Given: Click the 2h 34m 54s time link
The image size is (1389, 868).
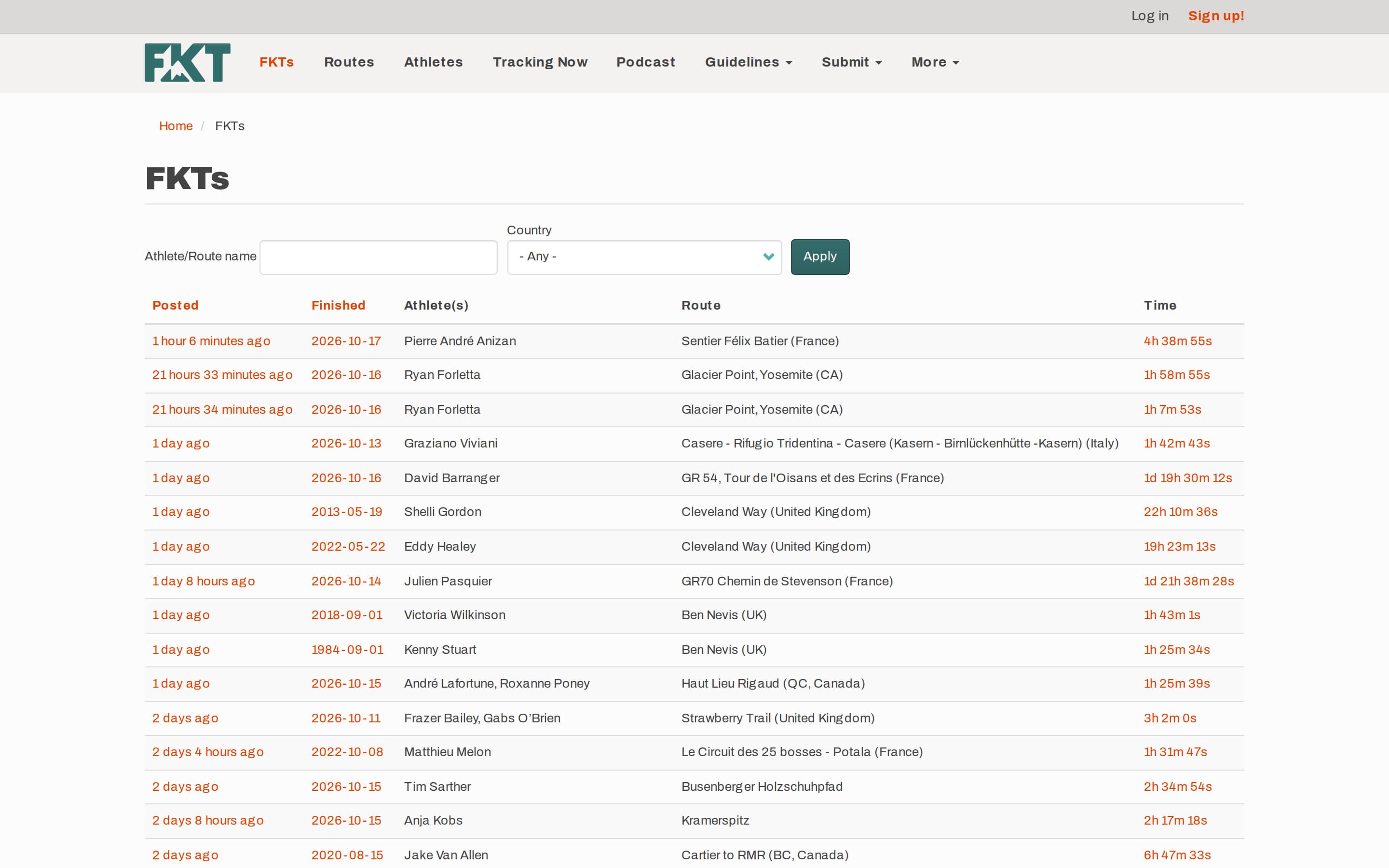Looking at the screenshot, I should tap(1177, 787).
